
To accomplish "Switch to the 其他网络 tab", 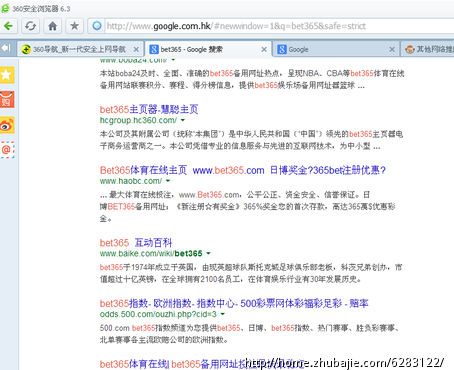I will [428, 49].
